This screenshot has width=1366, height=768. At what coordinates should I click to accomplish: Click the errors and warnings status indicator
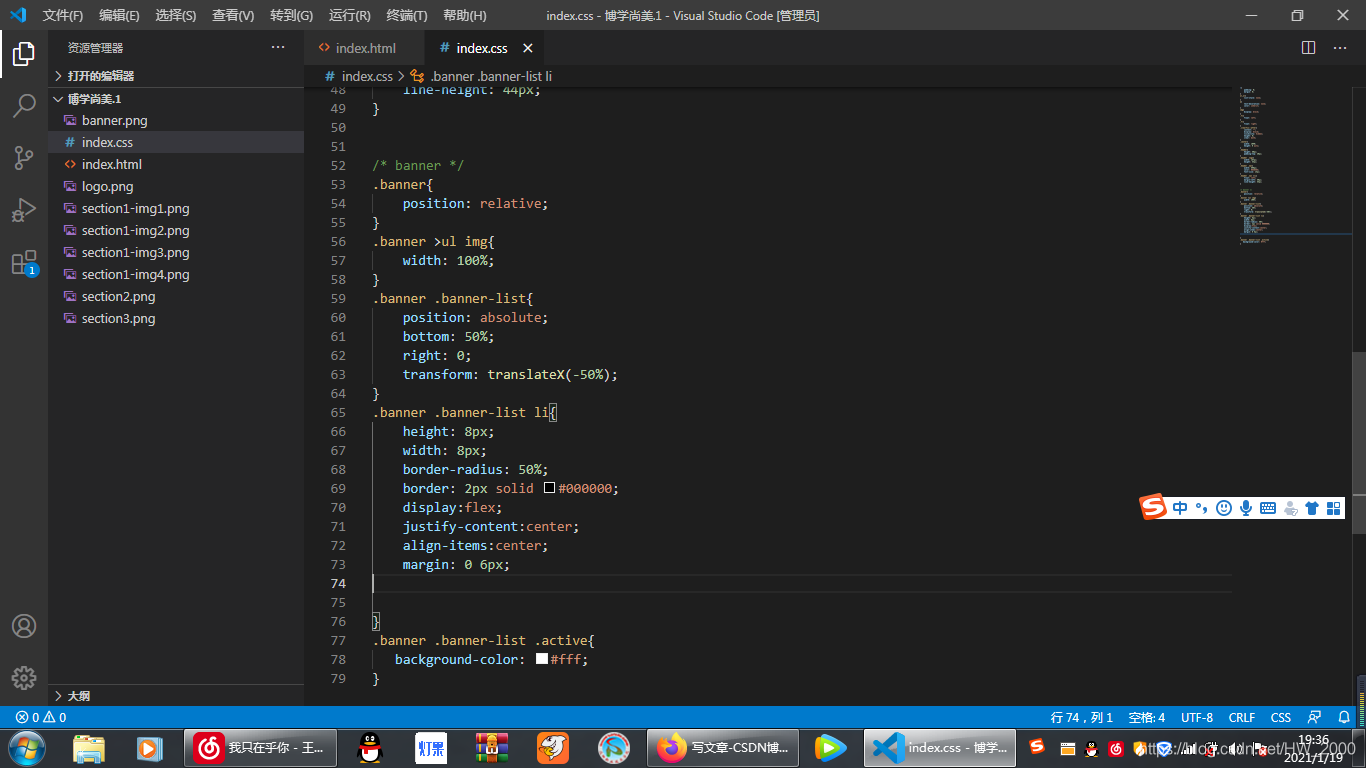coord(41,717)
